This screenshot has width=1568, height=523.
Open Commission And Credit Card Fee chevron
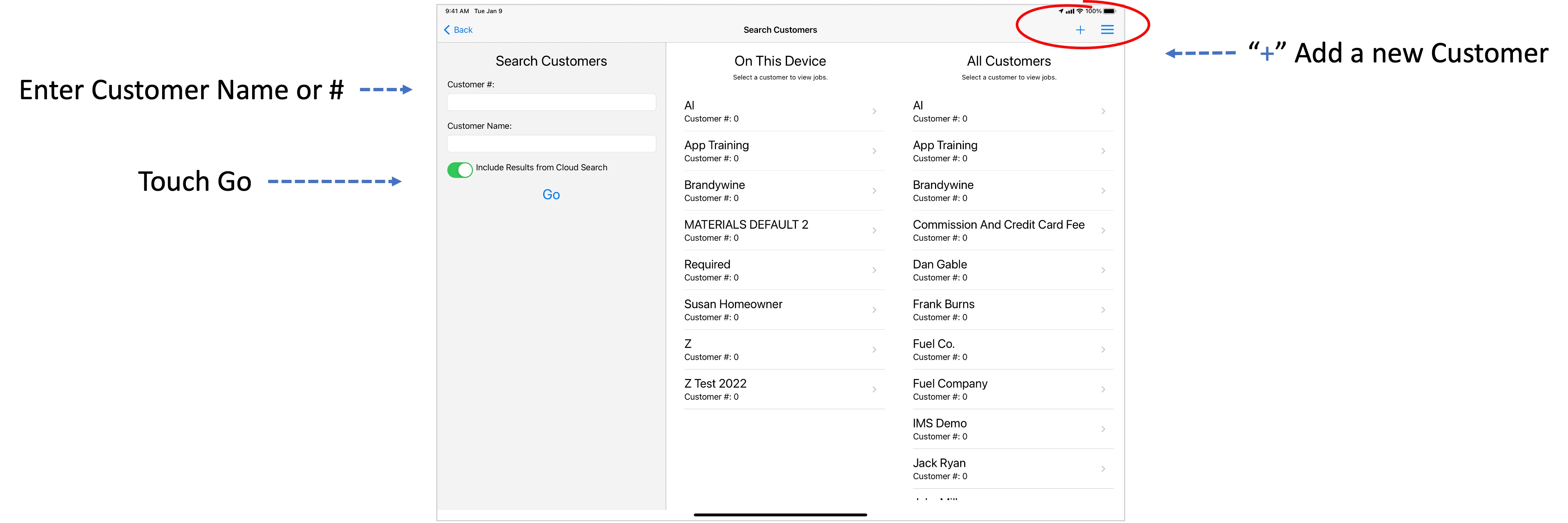[1103, 230]
